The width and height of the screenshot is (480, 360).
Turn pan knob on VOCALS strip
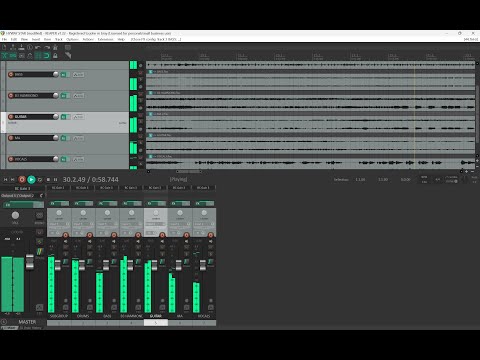coord(204,213)
